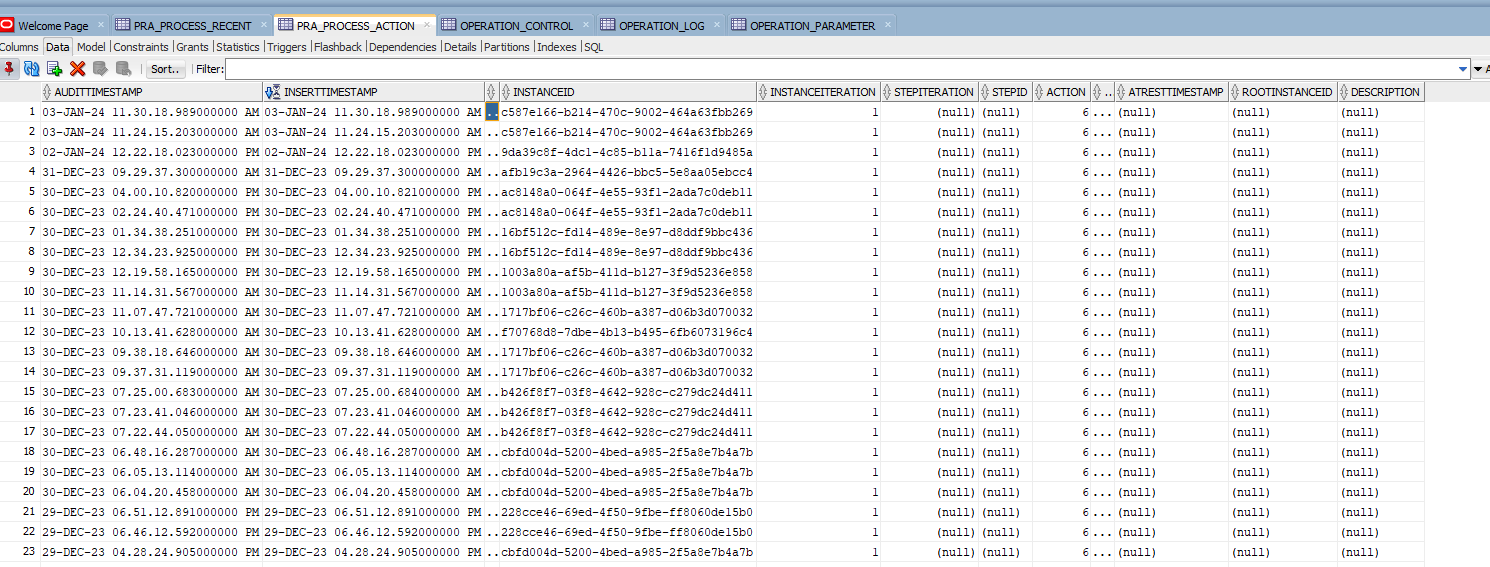Click the sort handle icon in INSTANCEID header
Screen dimensions: 1490x567
[x=506, y=92]
